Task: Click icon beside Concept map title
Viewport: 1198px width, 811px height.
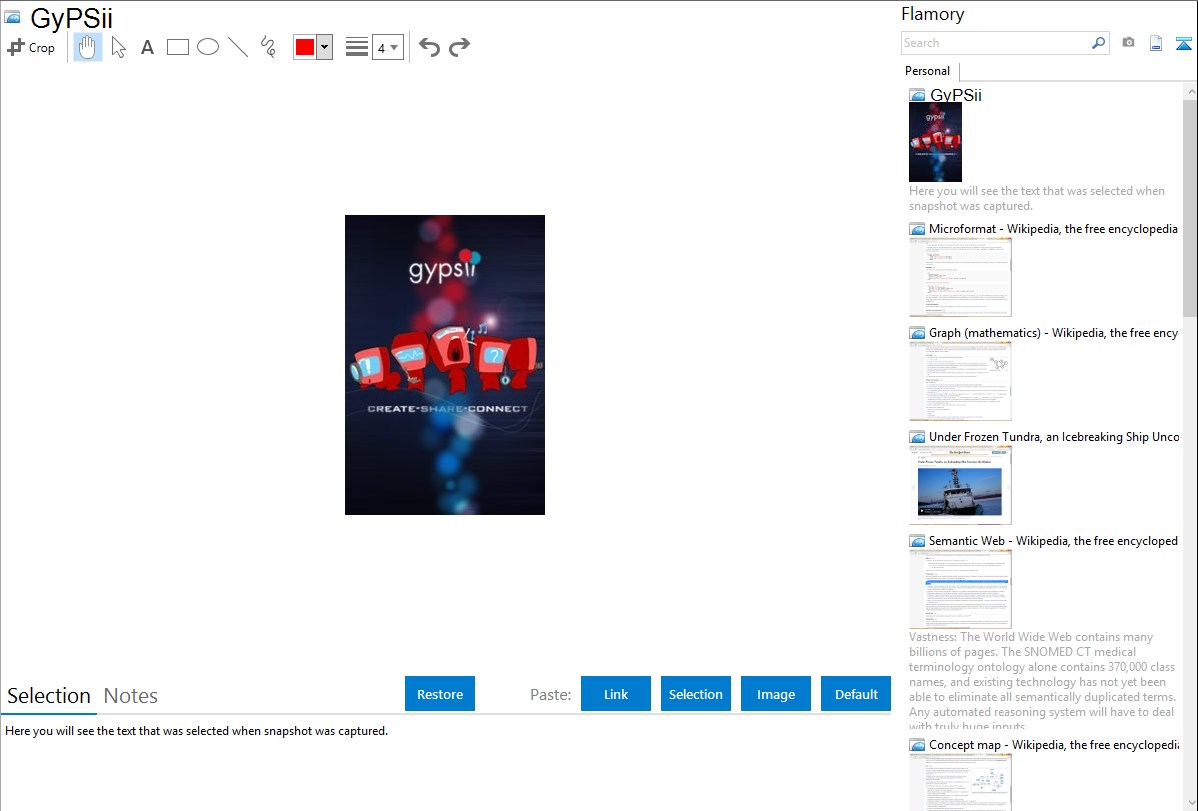Action: (x=917, y=744)
